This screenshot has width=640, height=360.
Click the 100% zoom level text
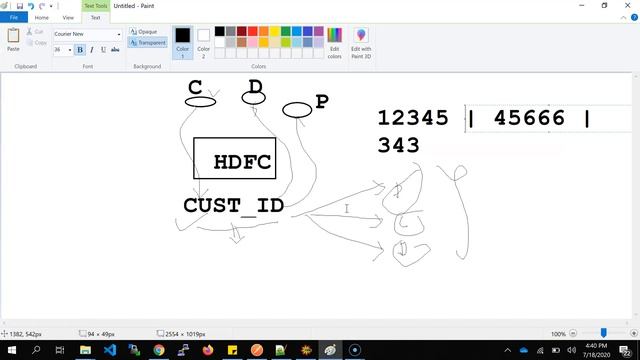pyautogui.click(x=558, y=334)
